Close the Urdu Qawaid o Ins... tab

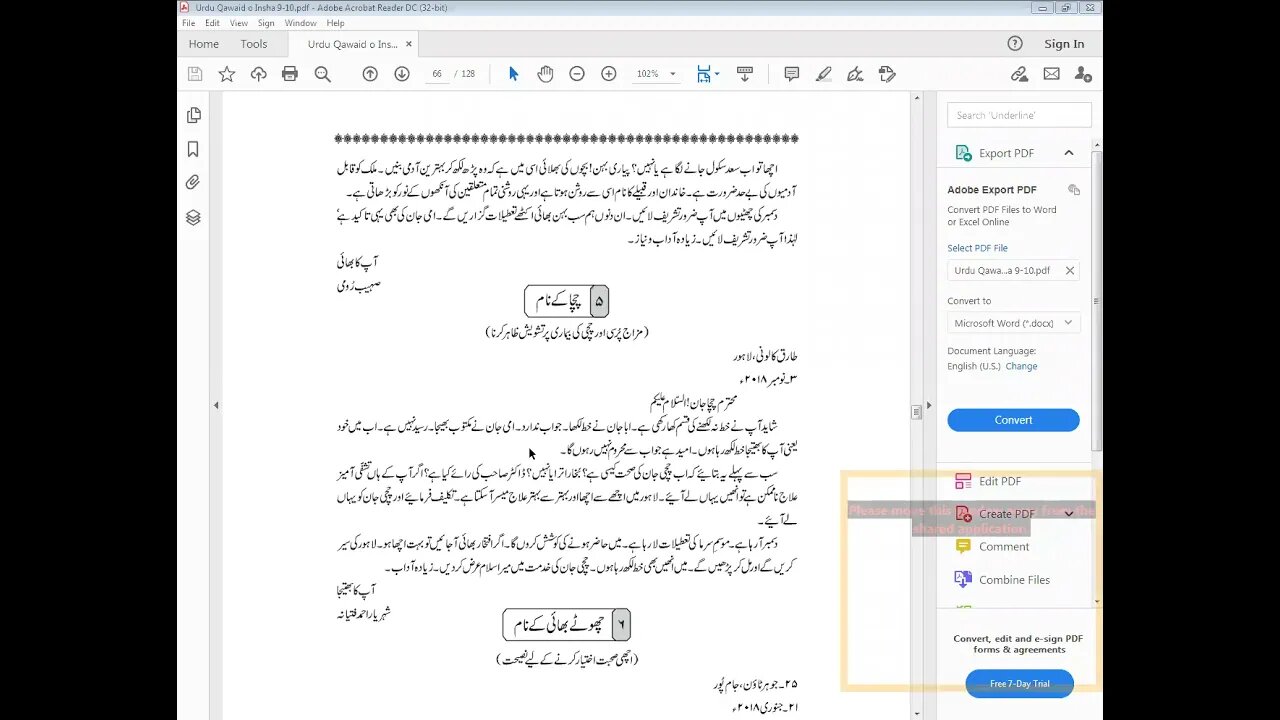click(x=409, y=44)
